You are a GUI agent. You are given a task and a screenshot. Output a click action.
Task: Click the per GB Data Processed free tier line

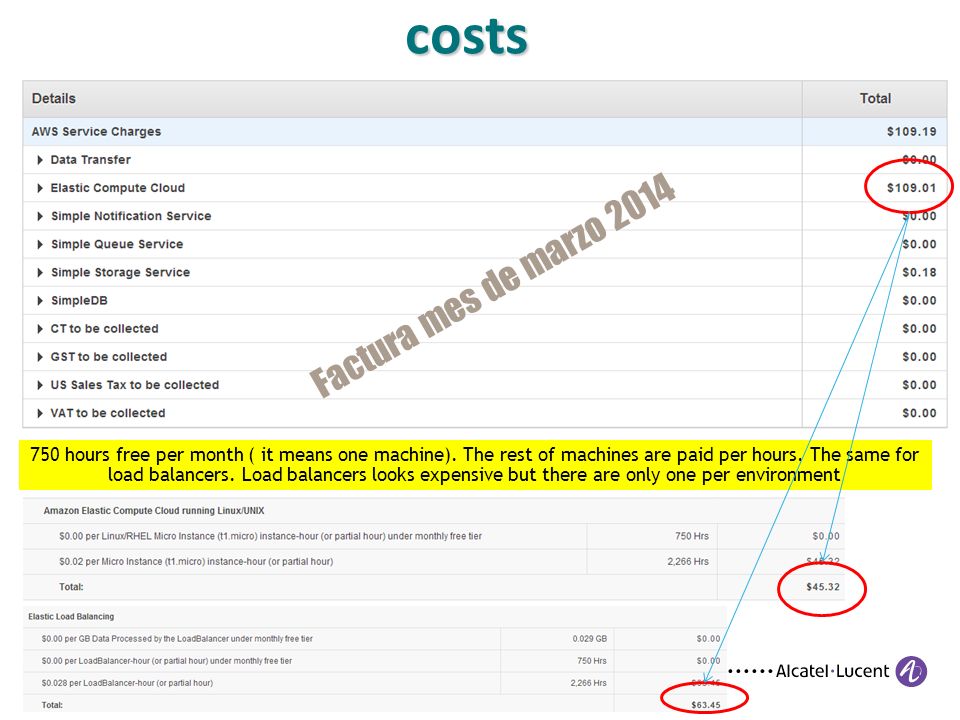click(x=177, y=639)
